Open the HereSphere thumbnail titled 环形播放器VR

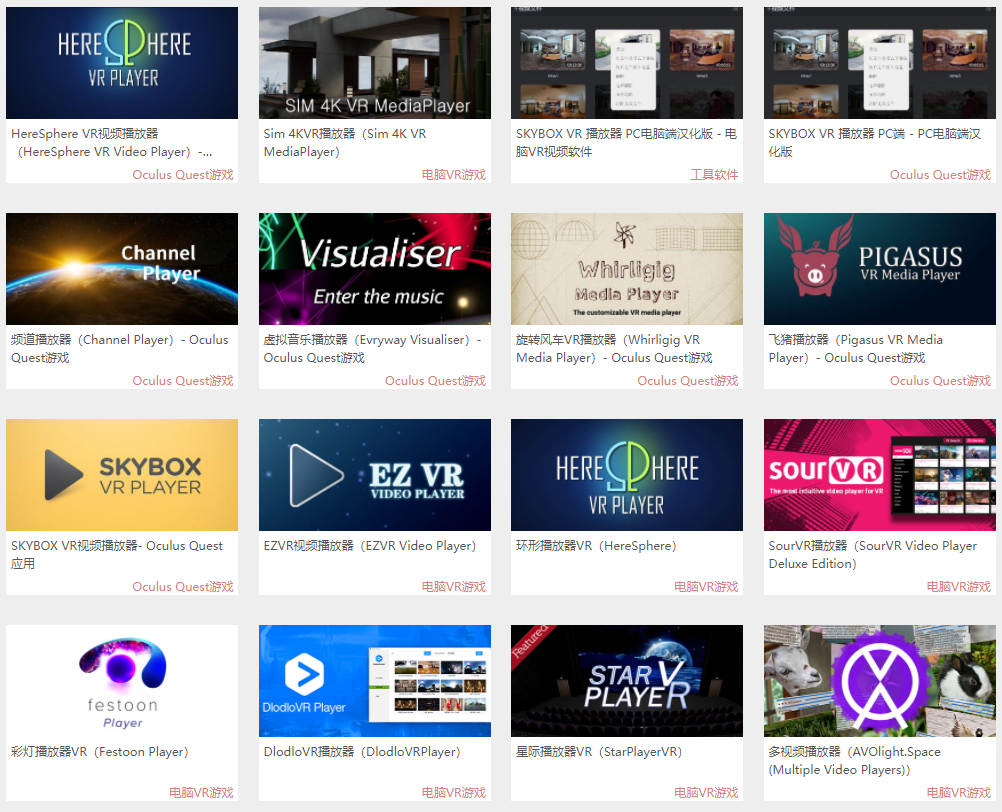tap(627, 475)
